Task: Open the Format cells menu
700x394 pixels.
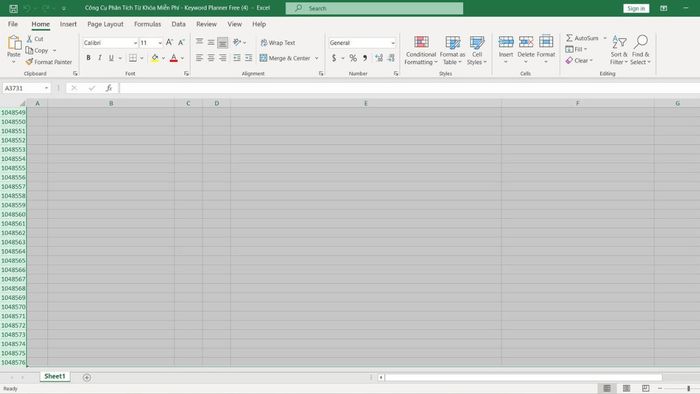Action: [x=546, y=49]
